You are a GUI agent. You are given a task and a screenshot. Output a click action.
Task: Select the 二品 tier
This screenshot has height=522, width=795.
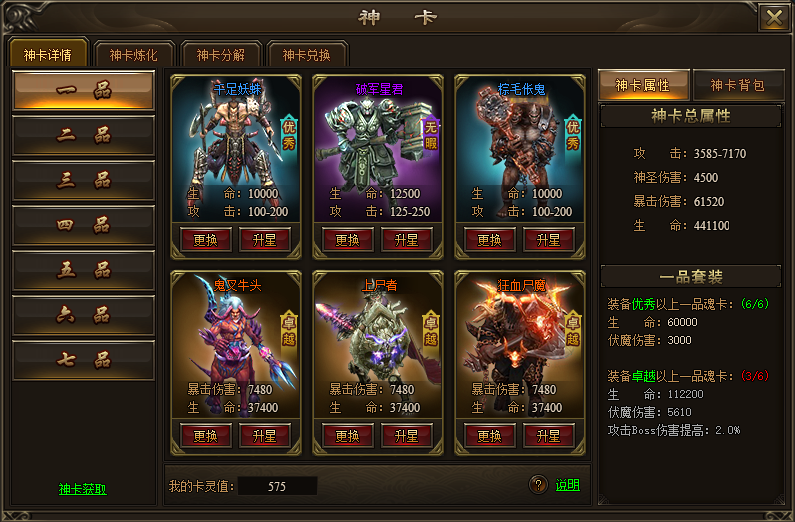point(84,135)
